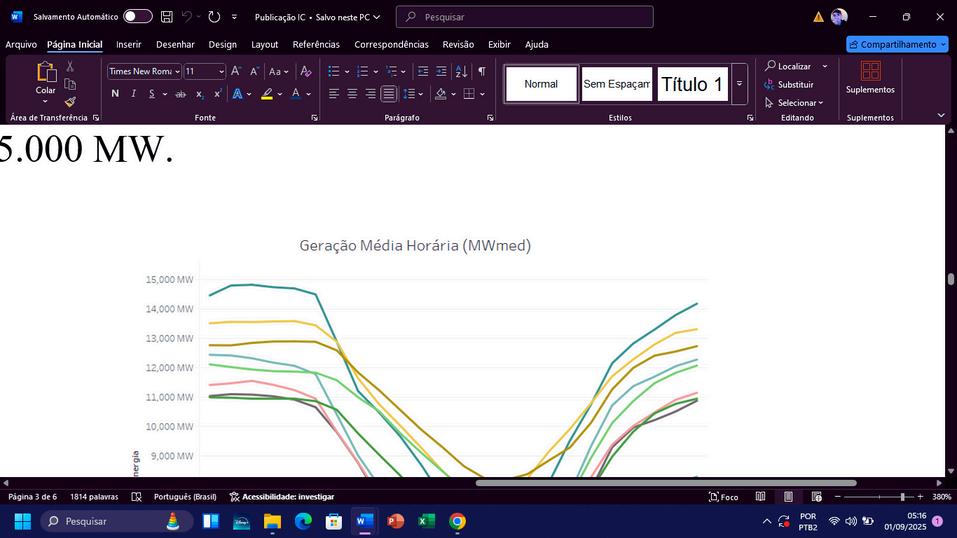
Task: Click Localizar find button
Action: tap(789, 66)
